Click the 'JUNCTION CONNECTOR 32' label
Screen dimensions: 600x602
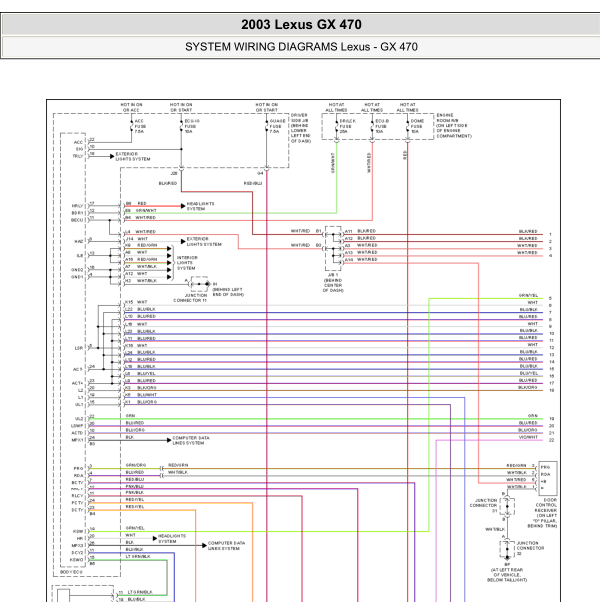pos(530,548)
